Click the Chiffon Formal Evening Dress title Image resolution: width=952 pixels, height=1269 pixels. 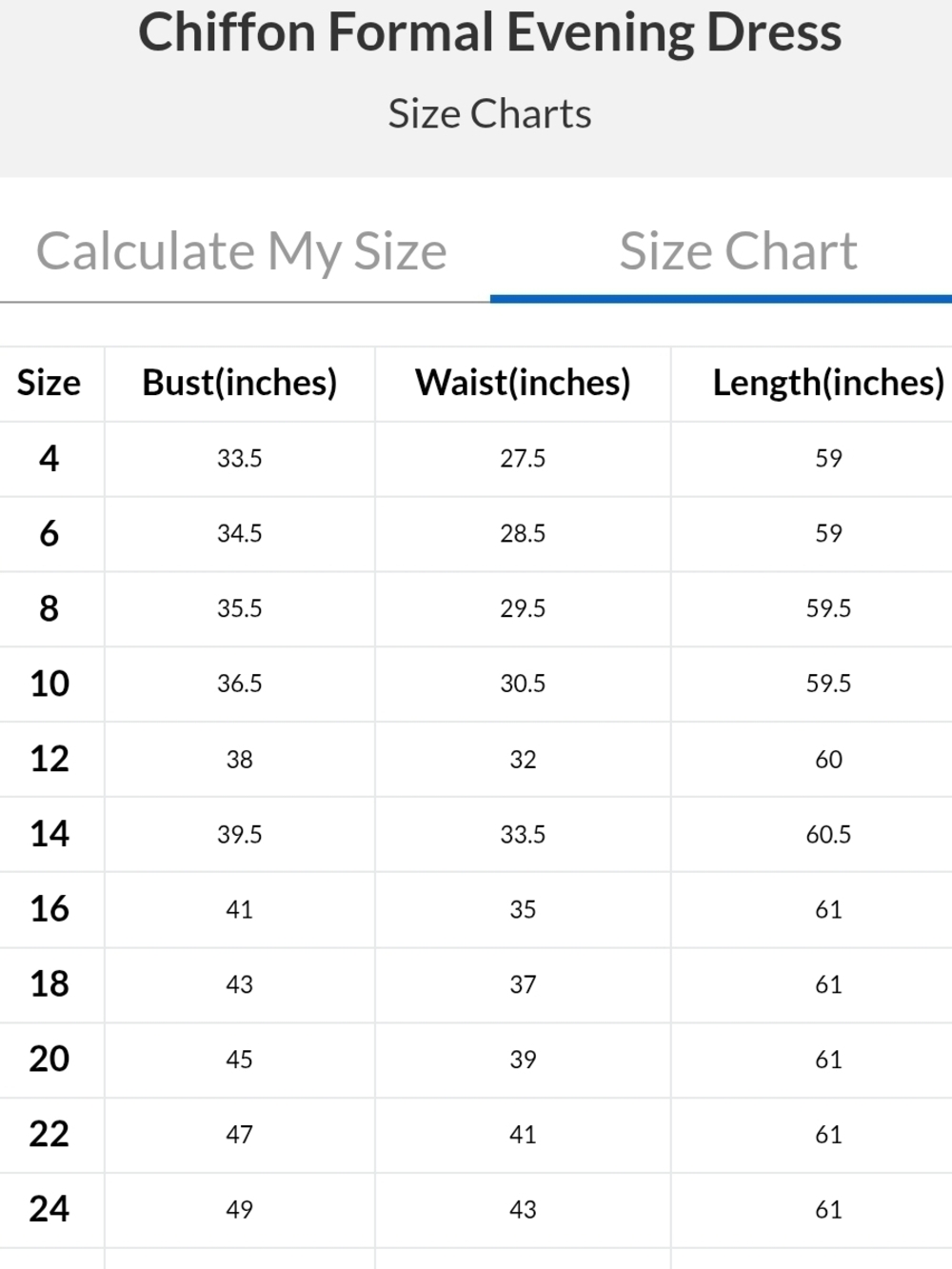point(489,32)
